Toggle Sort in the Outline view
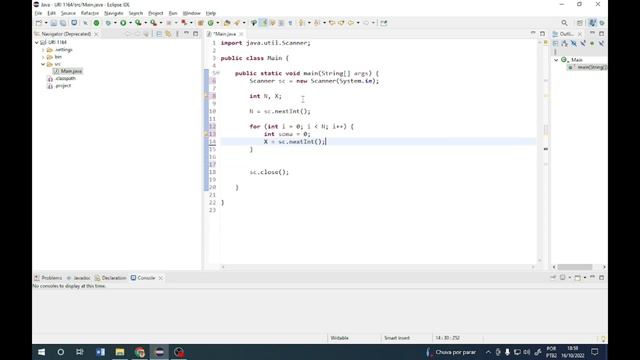 [x=564, y=43]
